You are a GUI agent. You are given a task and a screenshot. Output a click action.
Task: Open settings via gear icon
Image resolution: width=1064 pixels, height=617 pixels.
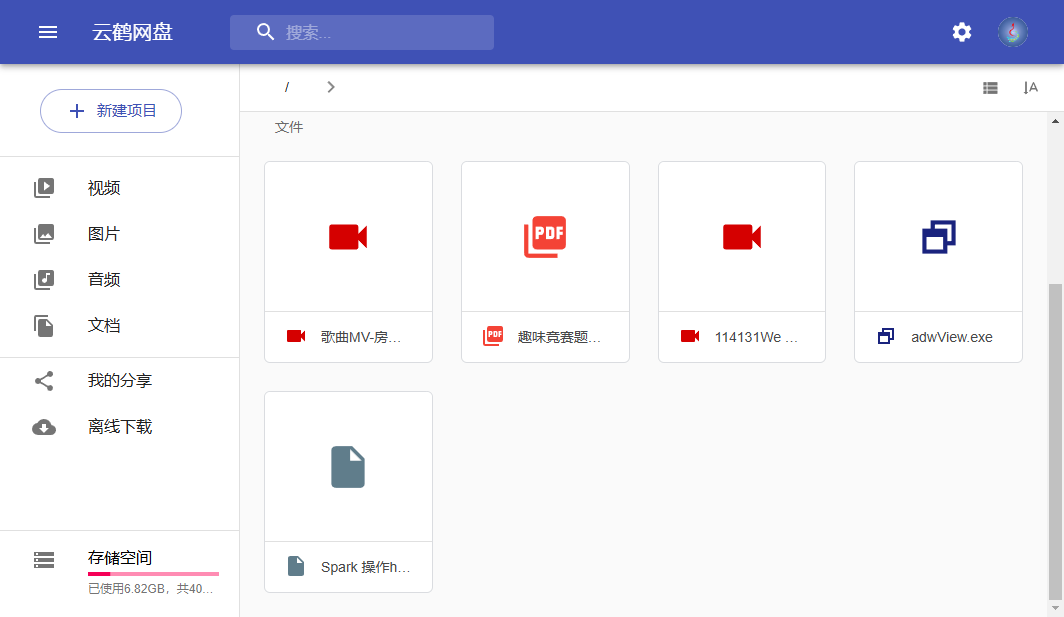(x=961, y=32)
